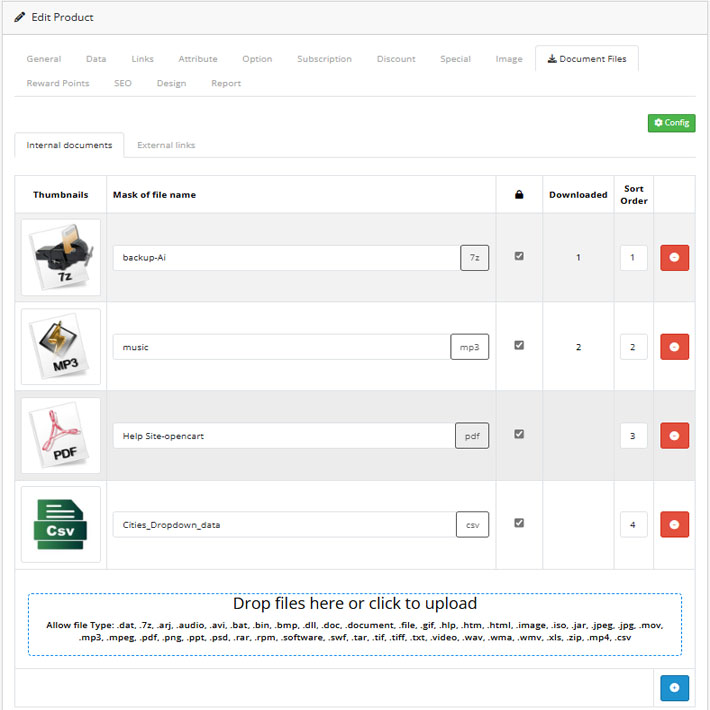The image size is (710, 710).
Task: Click the Sort Order column header
Action: (633, 195)
